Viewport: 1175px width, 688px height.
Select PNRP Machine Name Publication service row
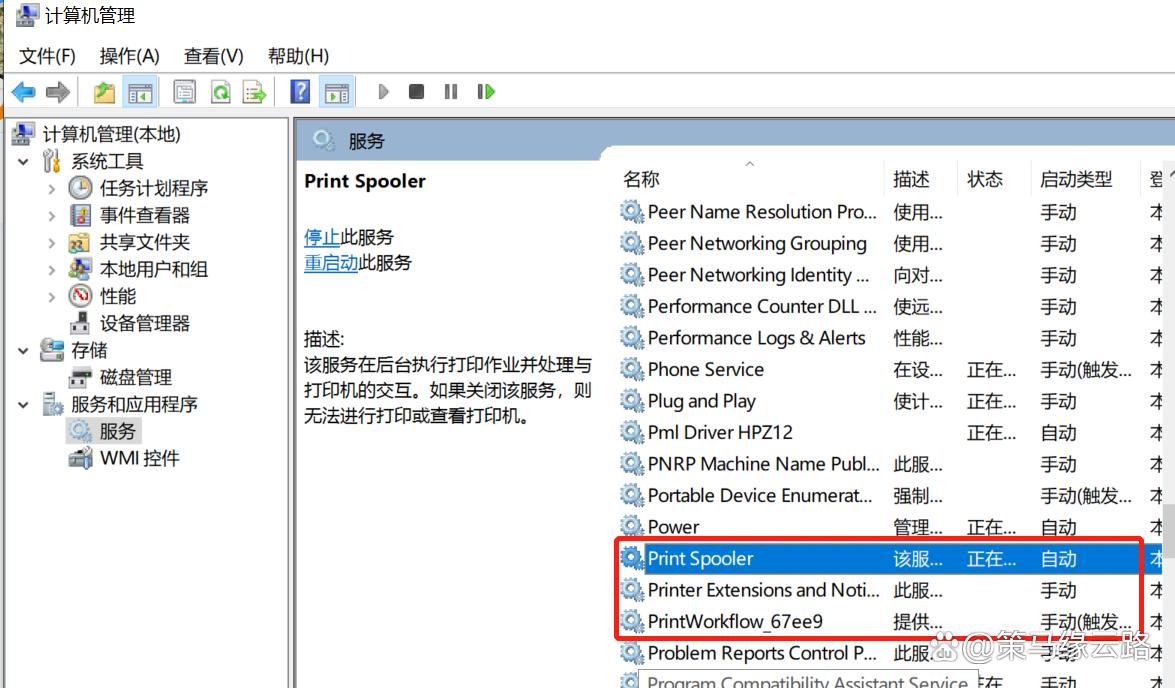pyautogui.click(x=890, y=464)
